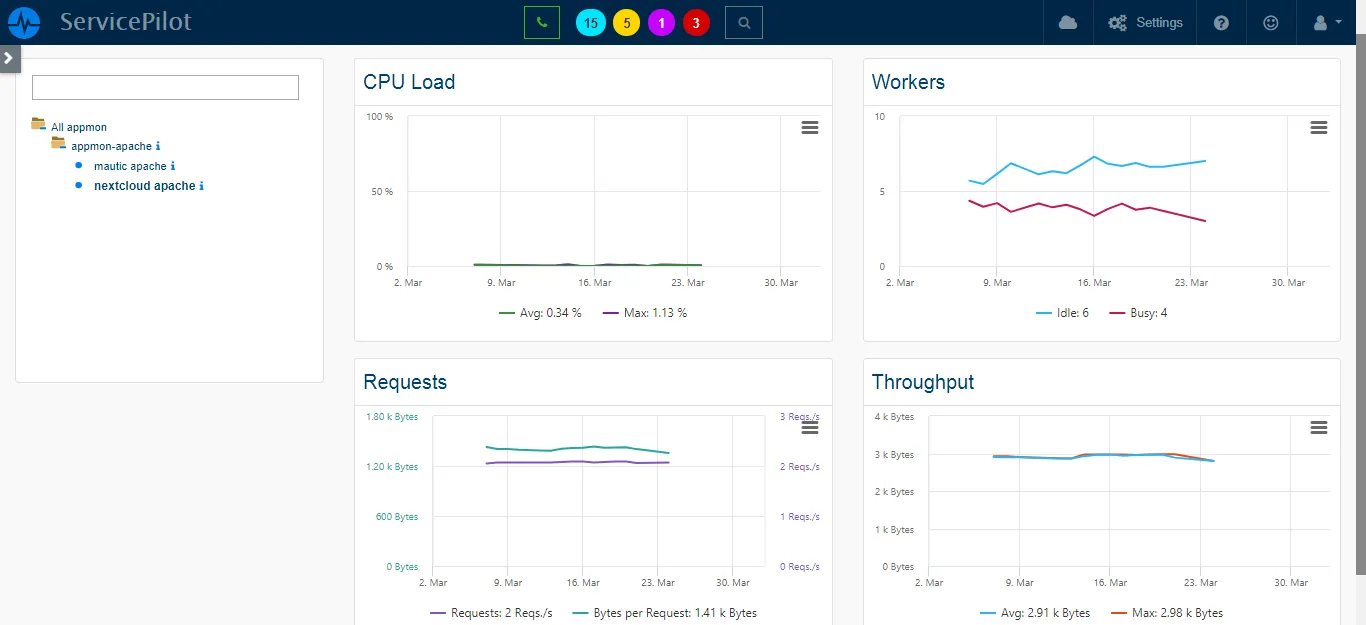Open the Workers chart context menu
The image size is (1366, 625).
tap(1318, 127)
